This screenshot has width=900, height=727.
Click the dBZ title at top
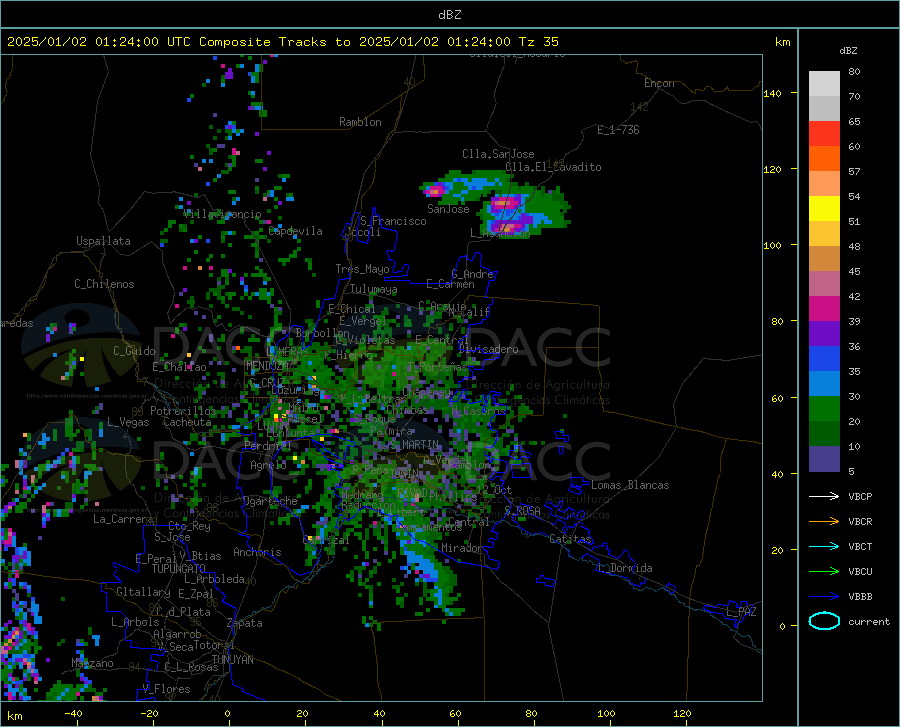pyautogui.click(x=449, y=15)
